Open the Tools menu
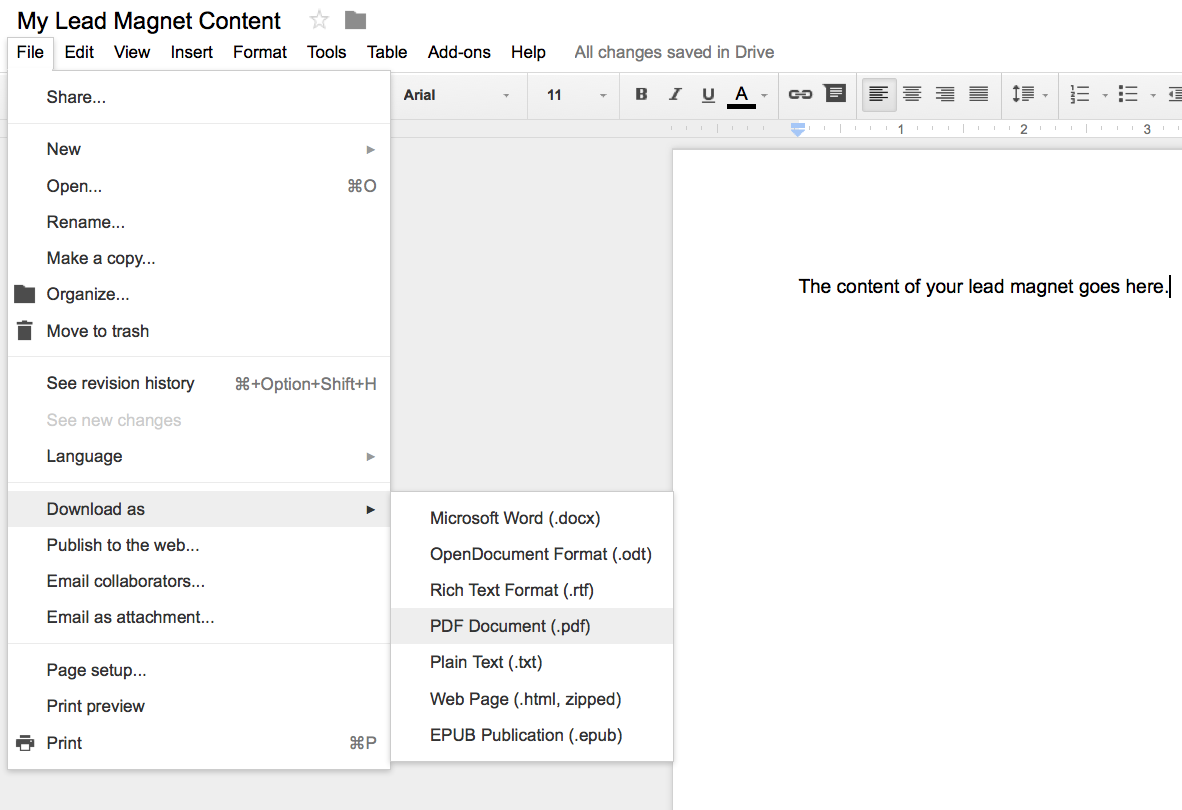 pyautogui.click(x=326, y=53)
